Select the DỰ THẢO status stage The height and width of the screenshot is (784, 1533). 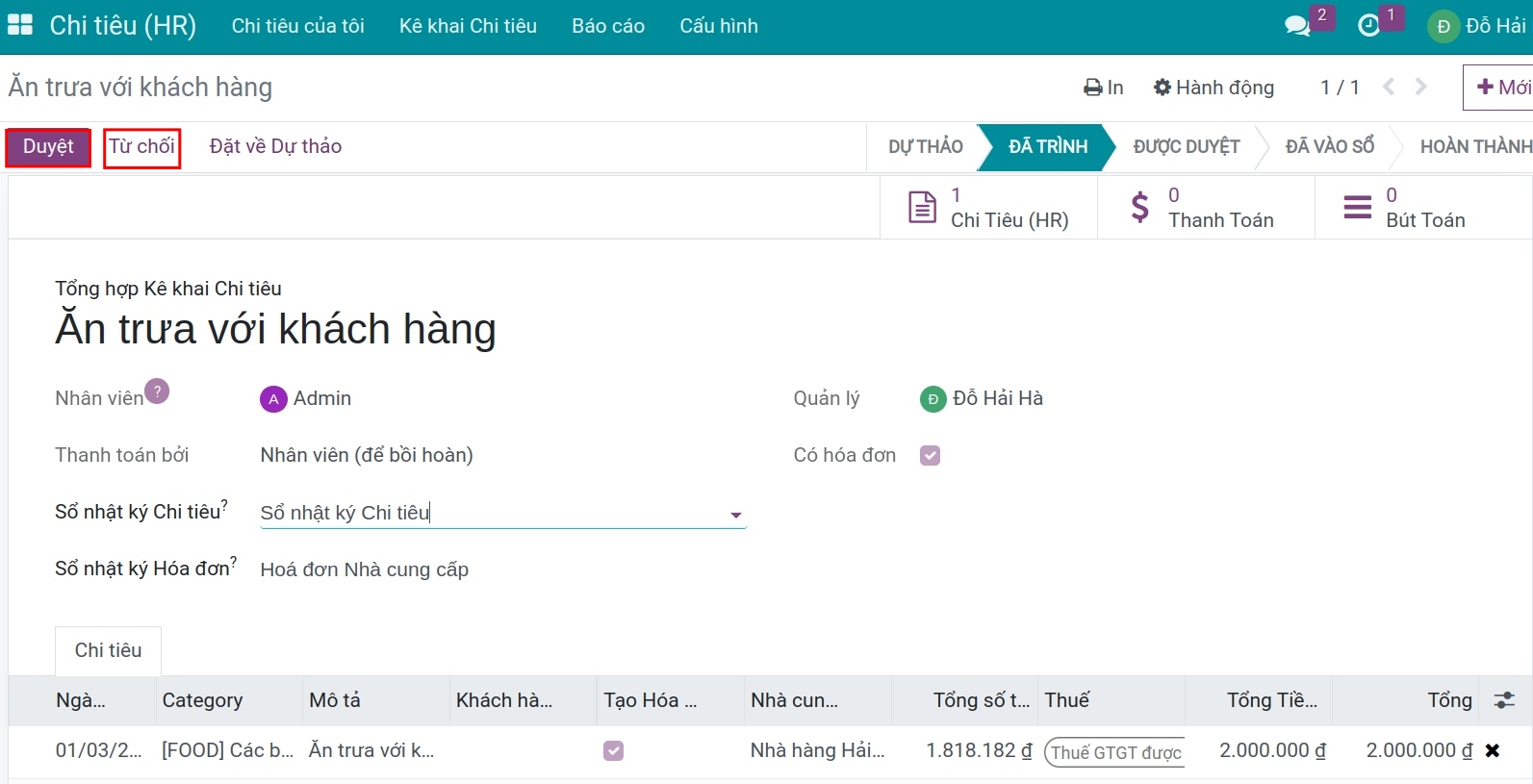[925, 146]
